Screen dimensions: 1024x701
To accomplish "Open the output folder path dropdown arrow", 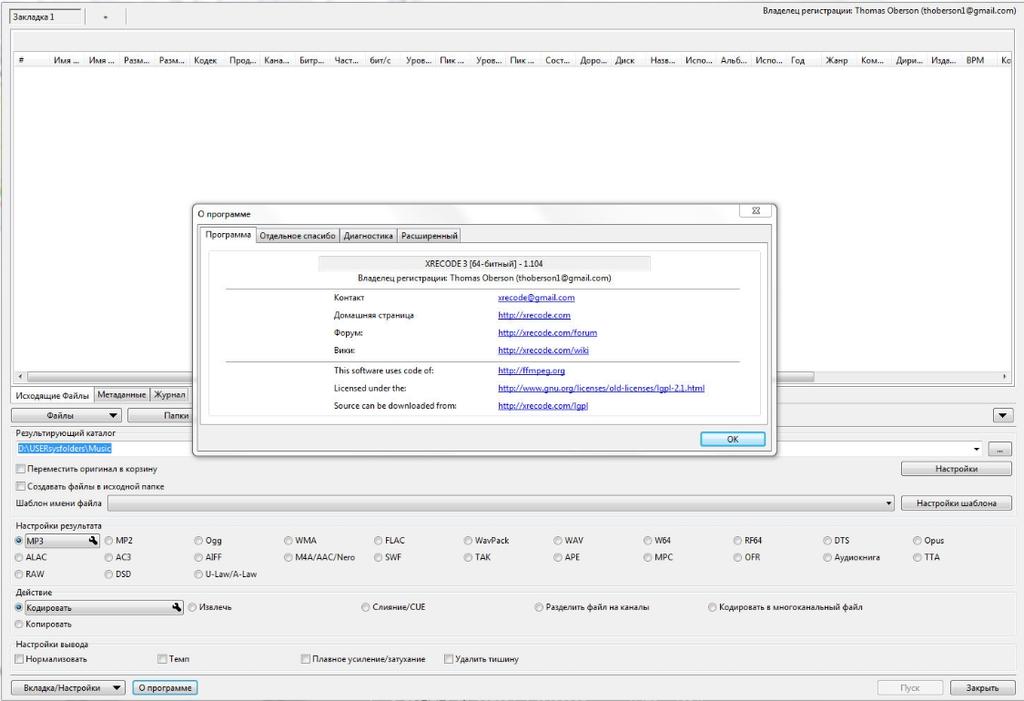I will [976, 449].
